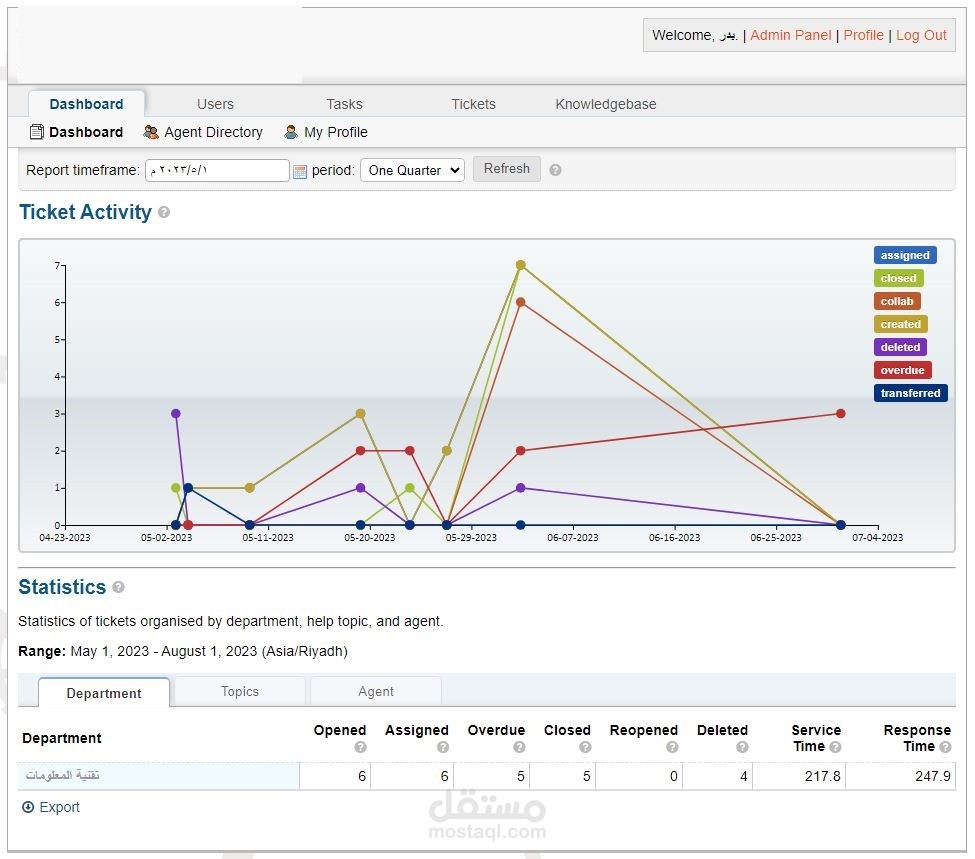Image resolution: width=975 pixels, height=859 pixels.
Task: Click the Log Out link
Action: (x=921, y=35)
